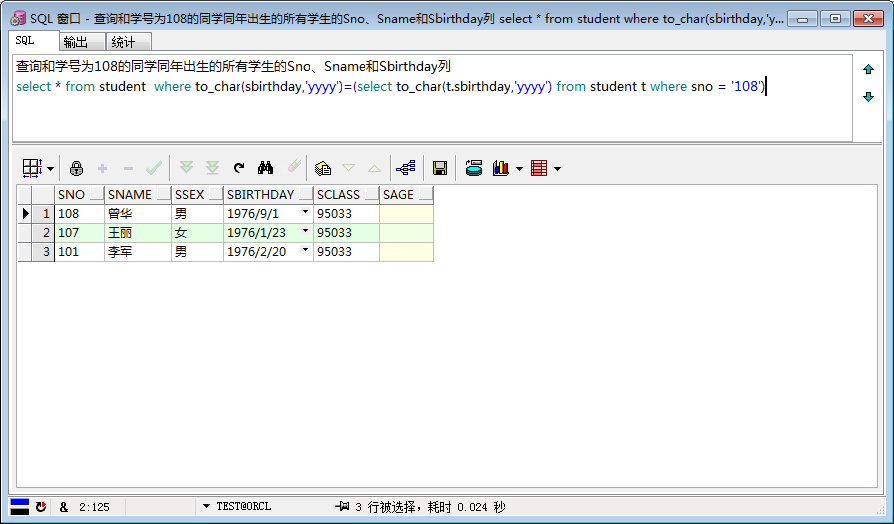Viewport: 894px width, 524px height.
Task: Open the TEST@ORCL connection dropdown
Action: coord(206,506)
